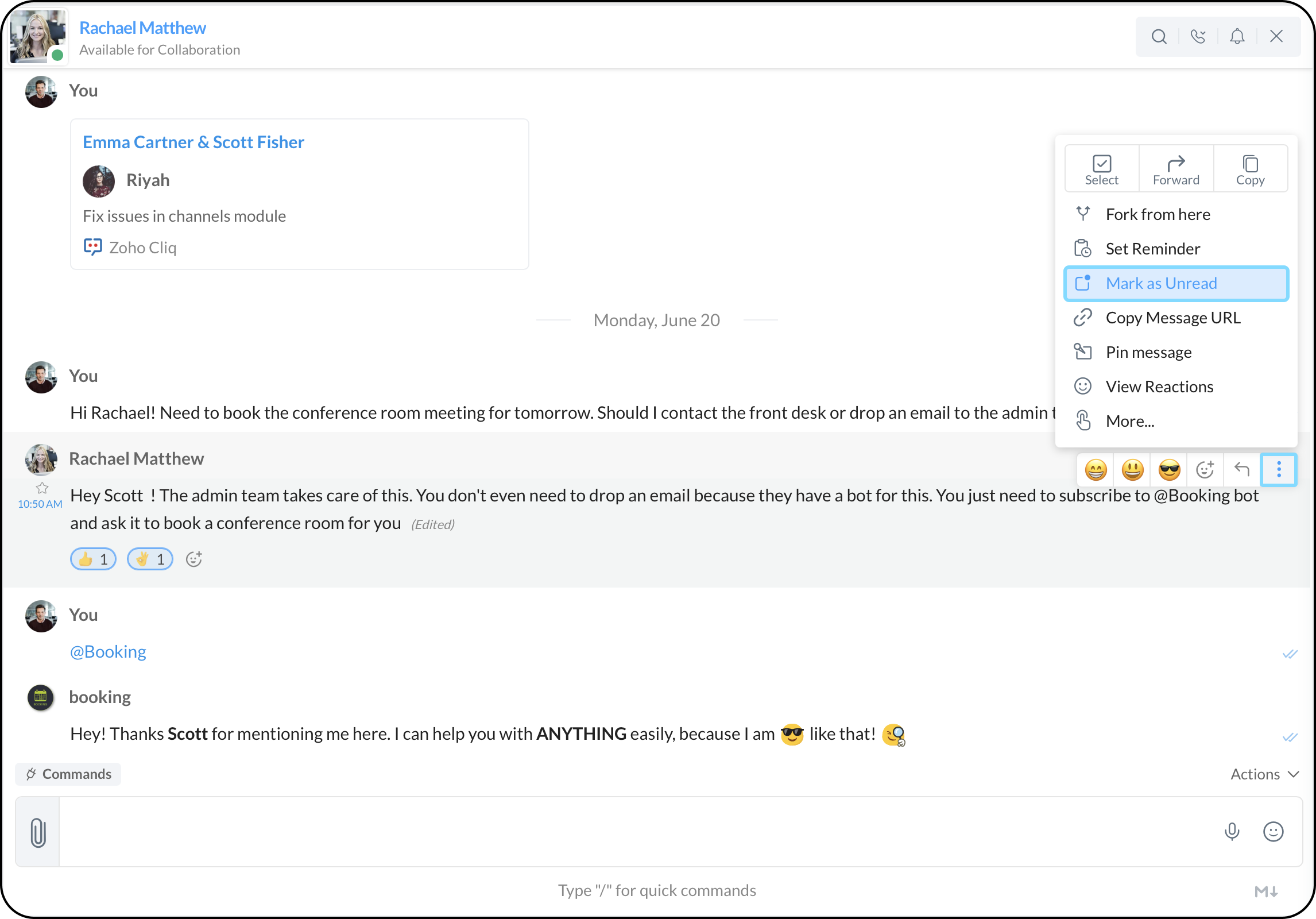Screen dimensions: 1316x919
Task: React with sunglasses emoji in quick reactions
Action: 1169,470
